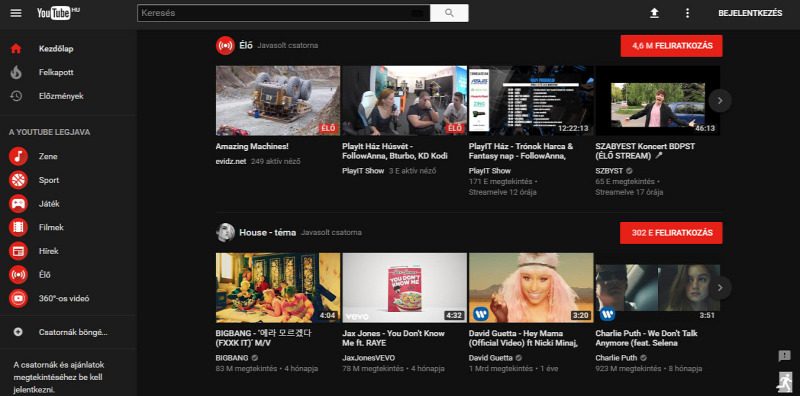
Task: Open SZABYEST Koncert thumbnail
Action: 658,101
